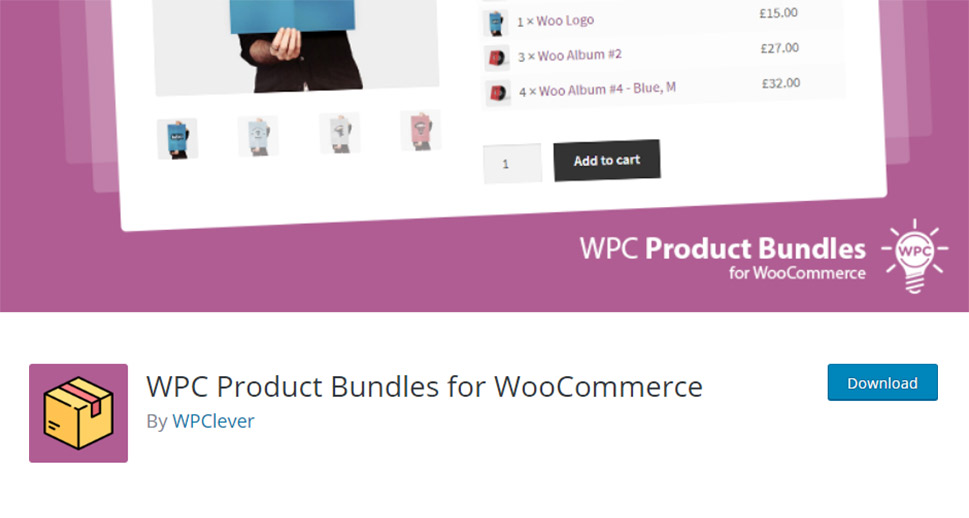Select the pink poster thumbnail
Screen dimensions: 969x518
click(420, 130)
